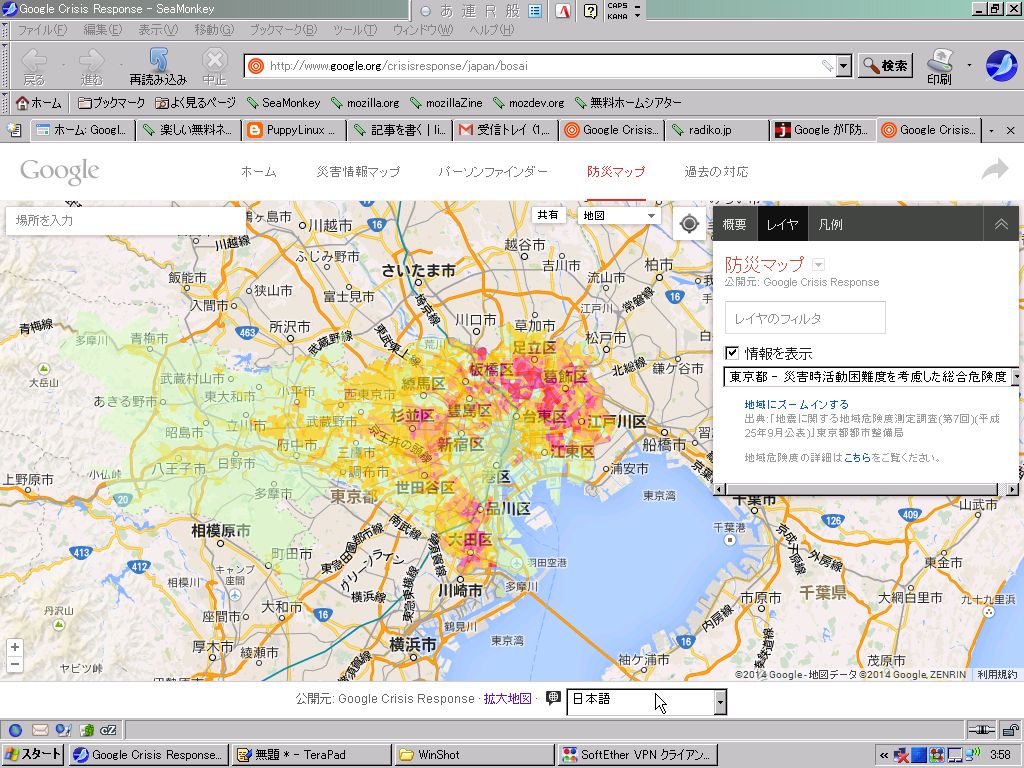Switch to the radiko.jp tab

coord(717,130)
